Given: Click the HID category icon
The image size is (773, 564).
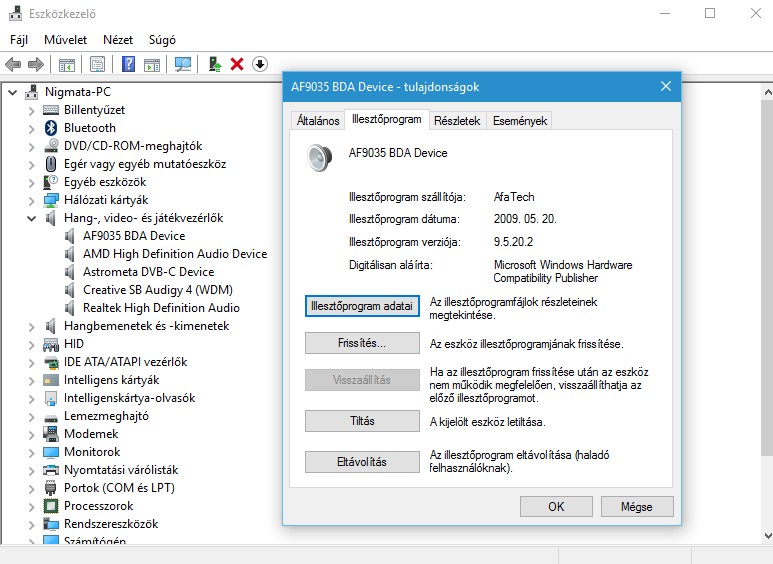Looking at the screenshot, I should tap(51, 344).
